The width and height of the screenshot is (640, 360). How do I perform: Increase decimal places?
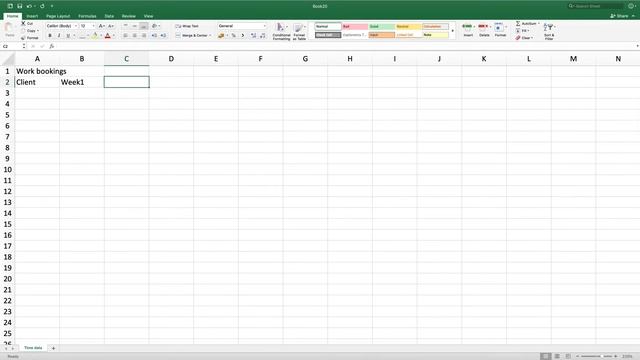[253, 36]
